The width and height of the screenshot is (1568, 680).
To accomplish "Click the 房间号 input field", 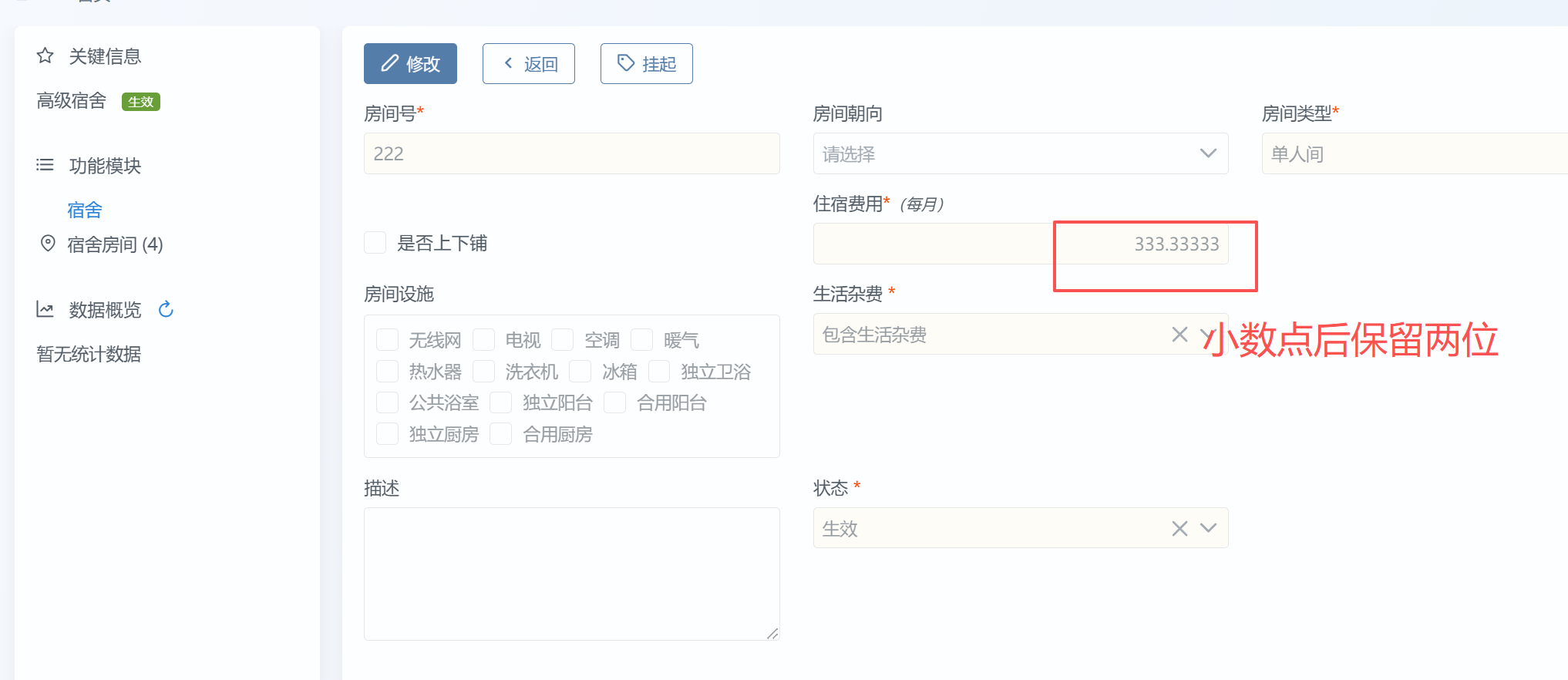I will 571,153.
